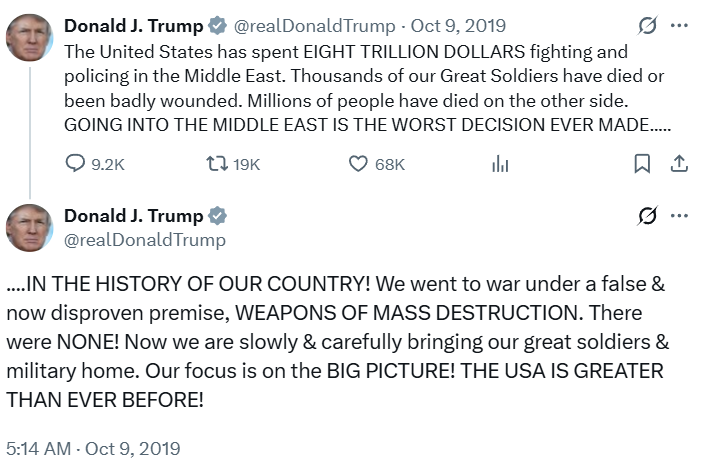Viewport: 703px width, 463px height.
Task: View analytics of the first tweet
Action: pyautogui.click(x=500, y=164)
